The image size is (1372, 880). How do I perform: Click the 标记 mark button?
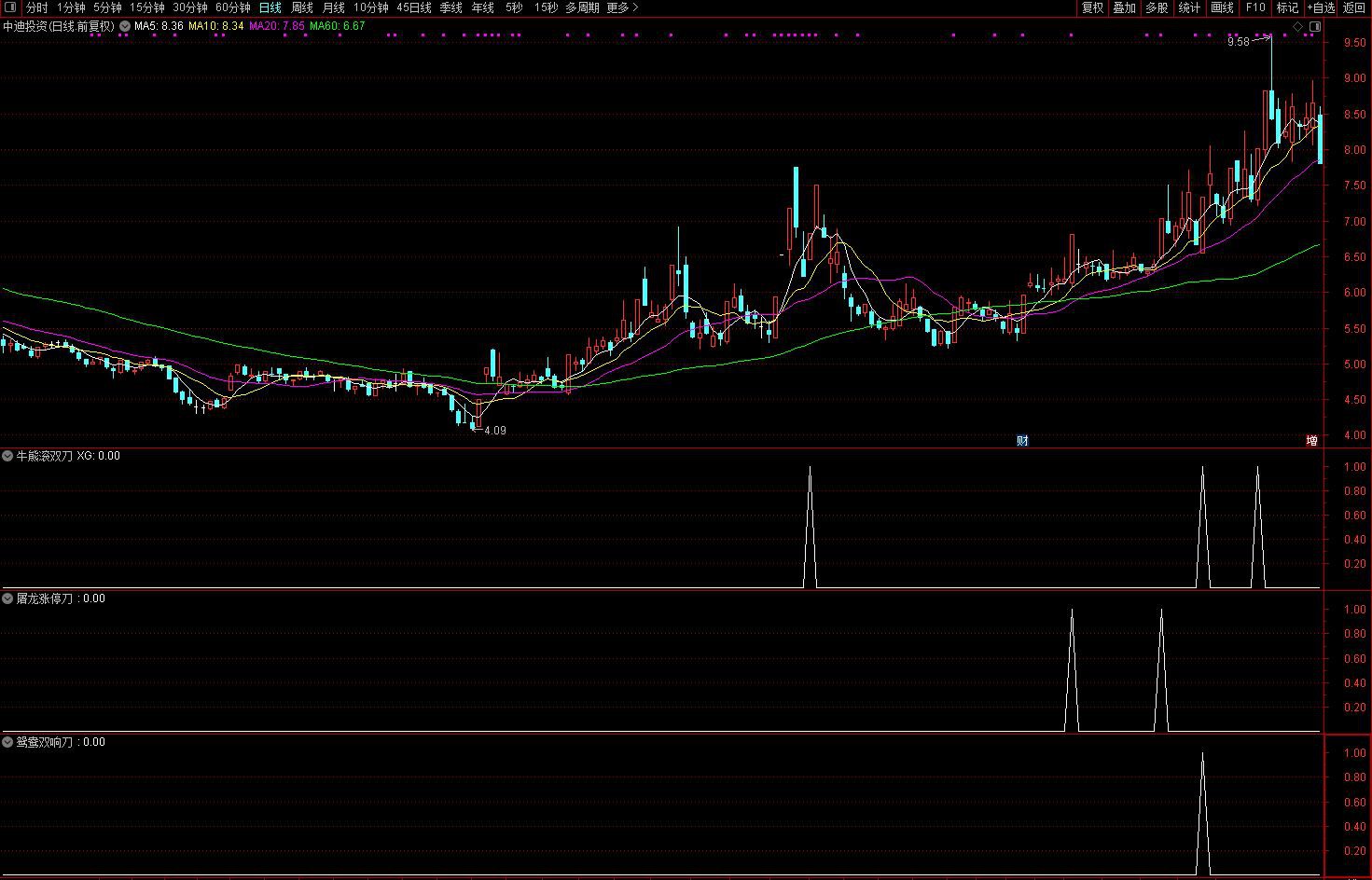click(x=1287, y=7)
